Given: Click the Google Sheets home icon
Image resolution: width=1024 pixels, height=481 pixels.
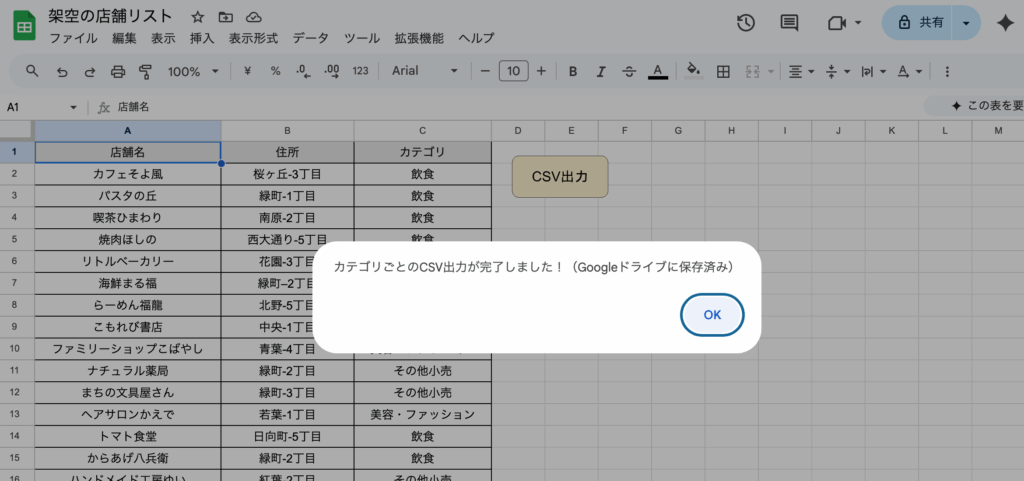Looking at the screenshot, I should click(x=25, y=27).
